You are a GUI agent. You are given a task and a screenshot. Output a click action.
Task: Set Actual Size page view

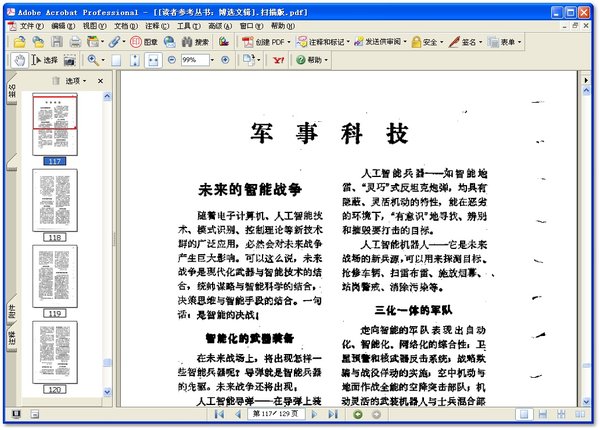(116, 60)
